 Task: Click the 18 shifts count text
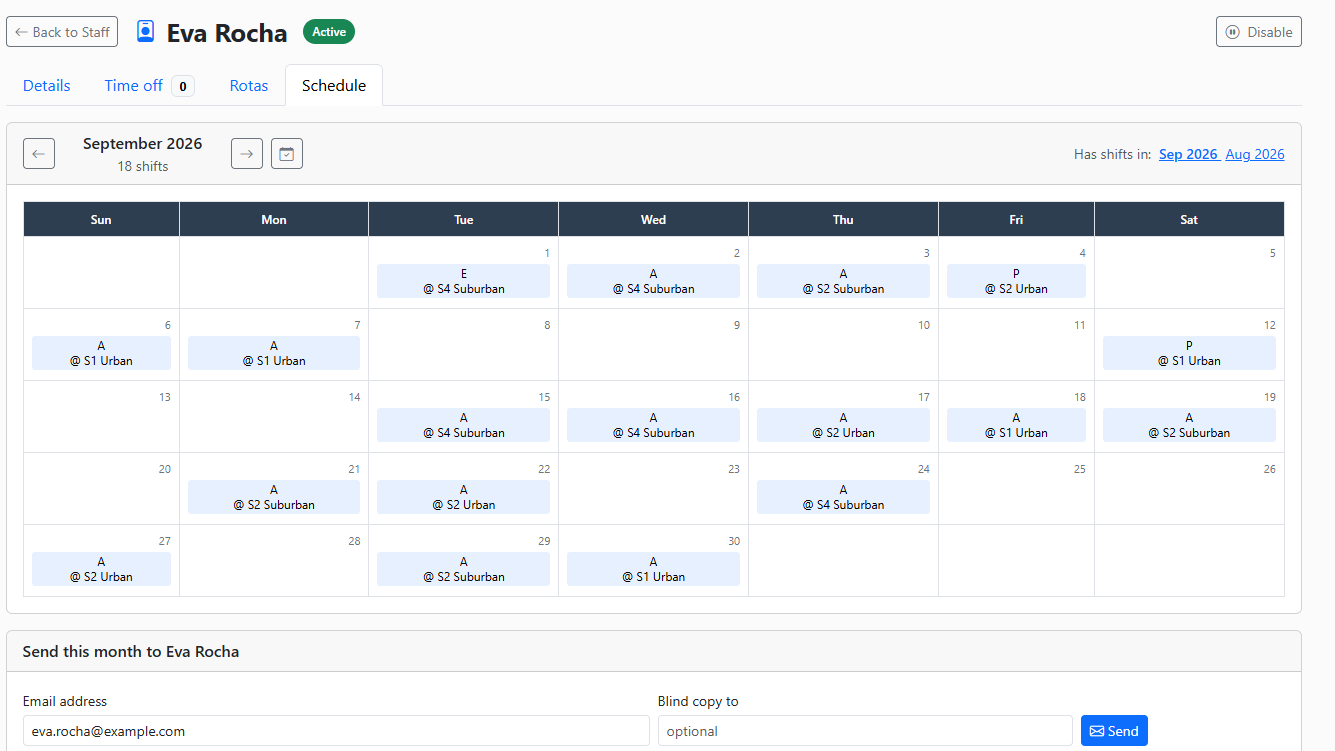coord(143,166)
